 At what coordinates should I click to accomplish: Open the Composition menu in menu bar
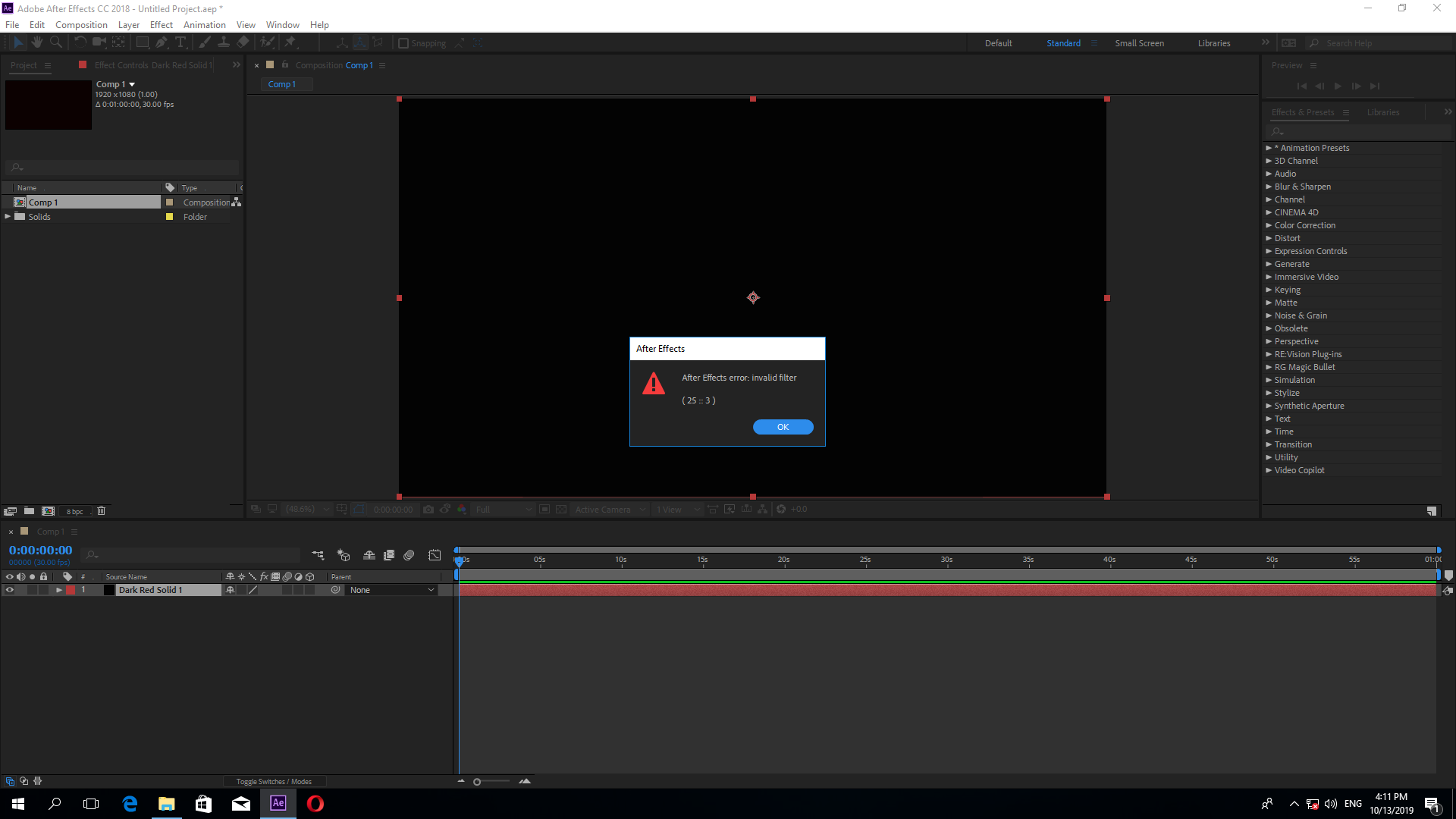click(81, 24)
